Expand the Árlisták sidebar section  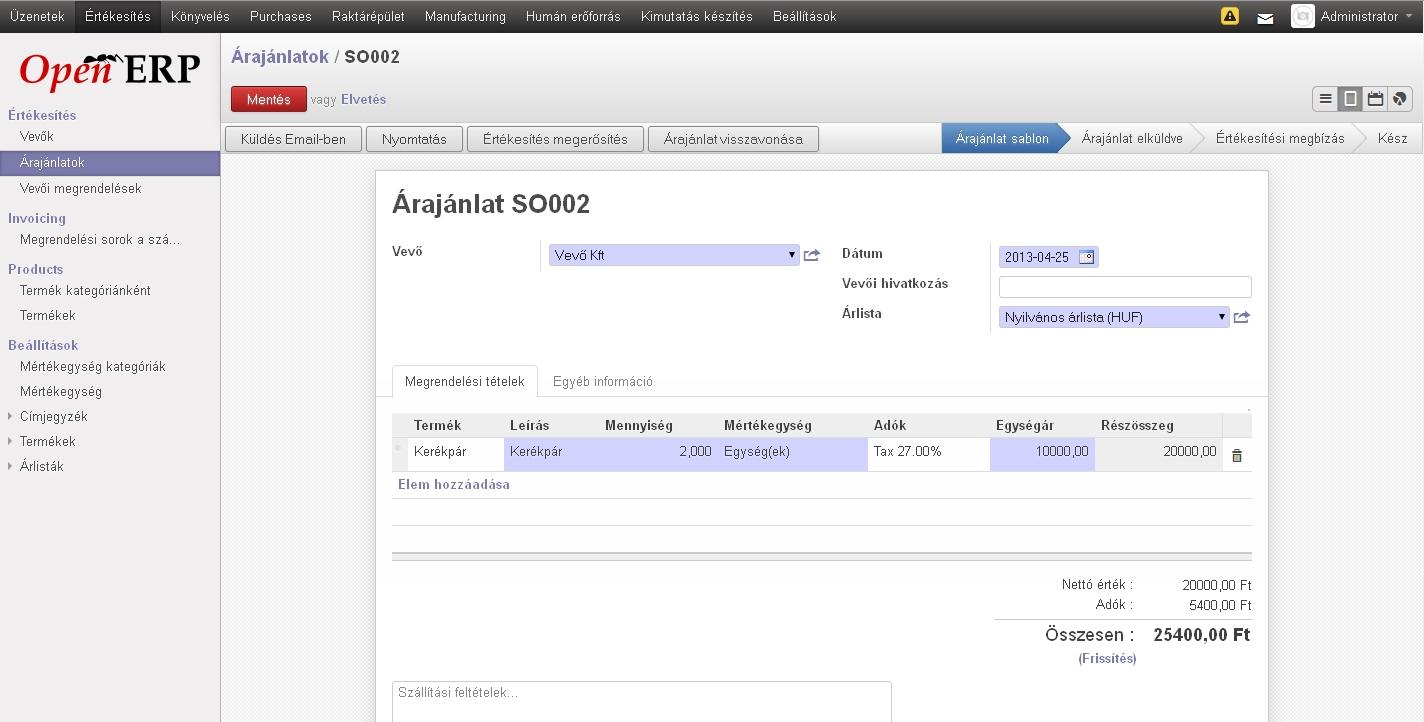41,466
